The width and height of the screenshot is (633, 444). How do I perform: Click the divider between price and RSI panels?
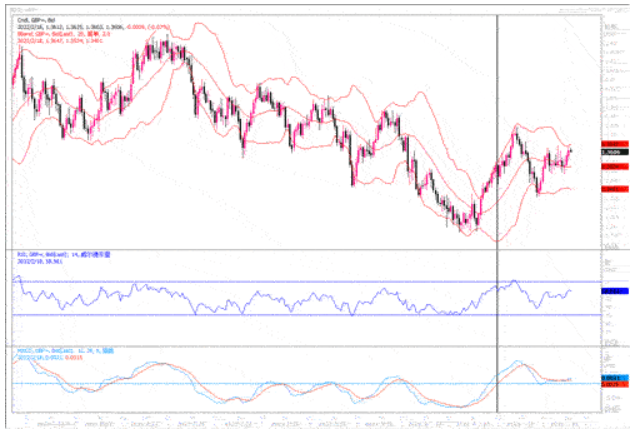point(300,248)
